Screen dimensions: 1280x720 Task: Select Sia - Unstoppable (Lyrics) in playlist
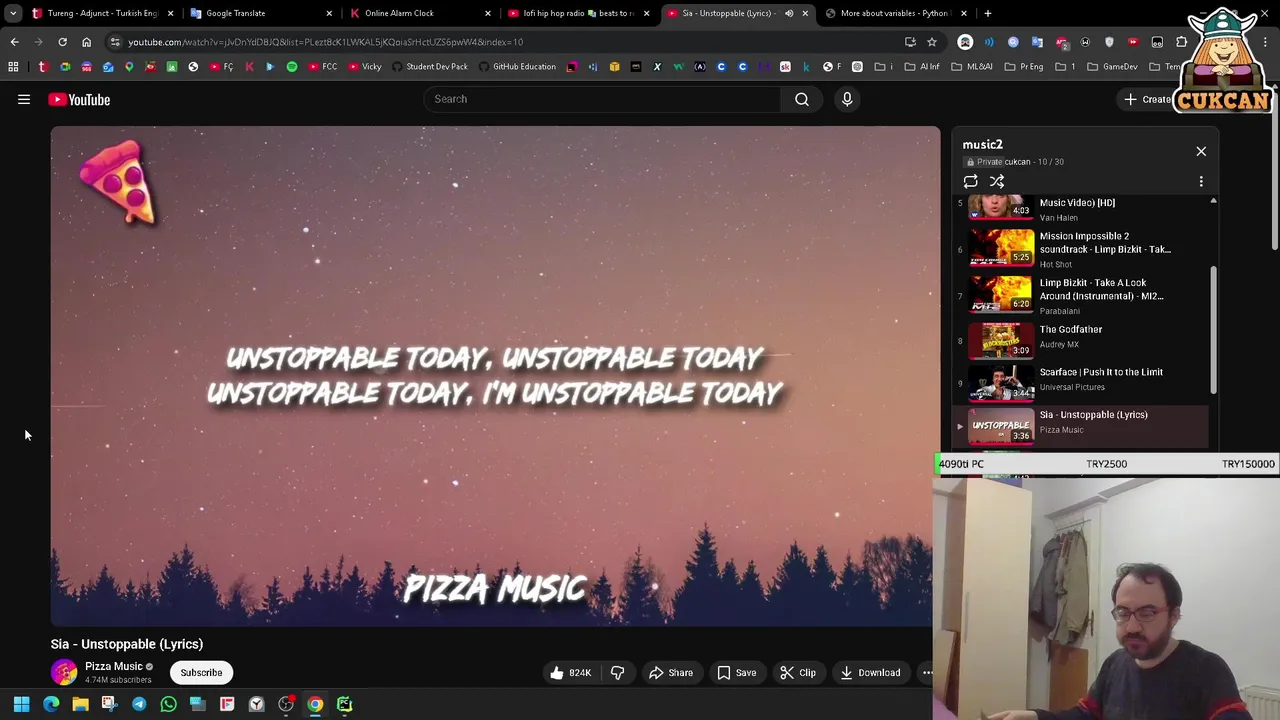click(1084, 426)
